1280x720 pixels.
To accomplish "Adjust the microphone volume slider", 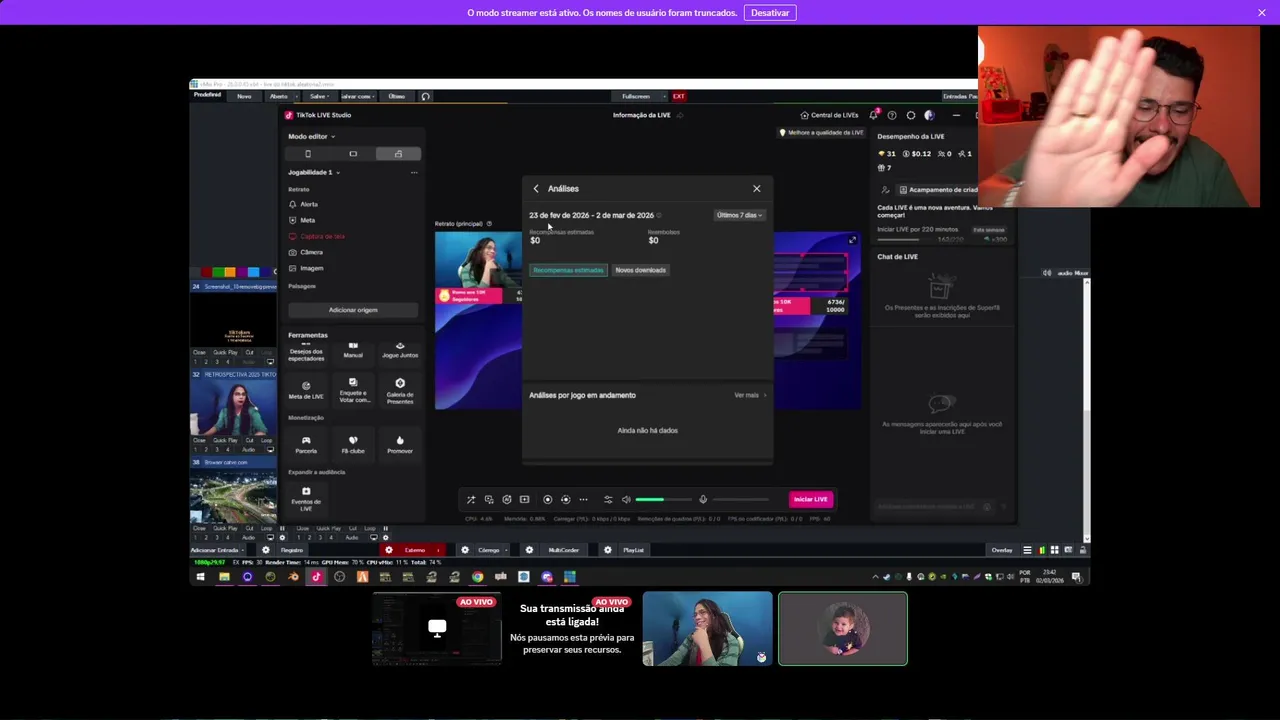I will tap(741, 500).
